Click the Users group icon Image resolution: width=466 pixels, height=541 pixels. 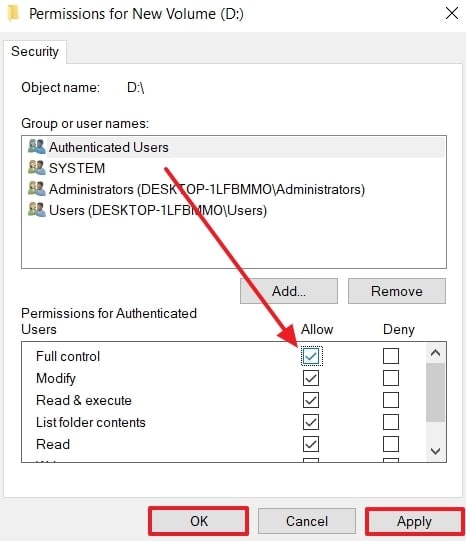37,210
